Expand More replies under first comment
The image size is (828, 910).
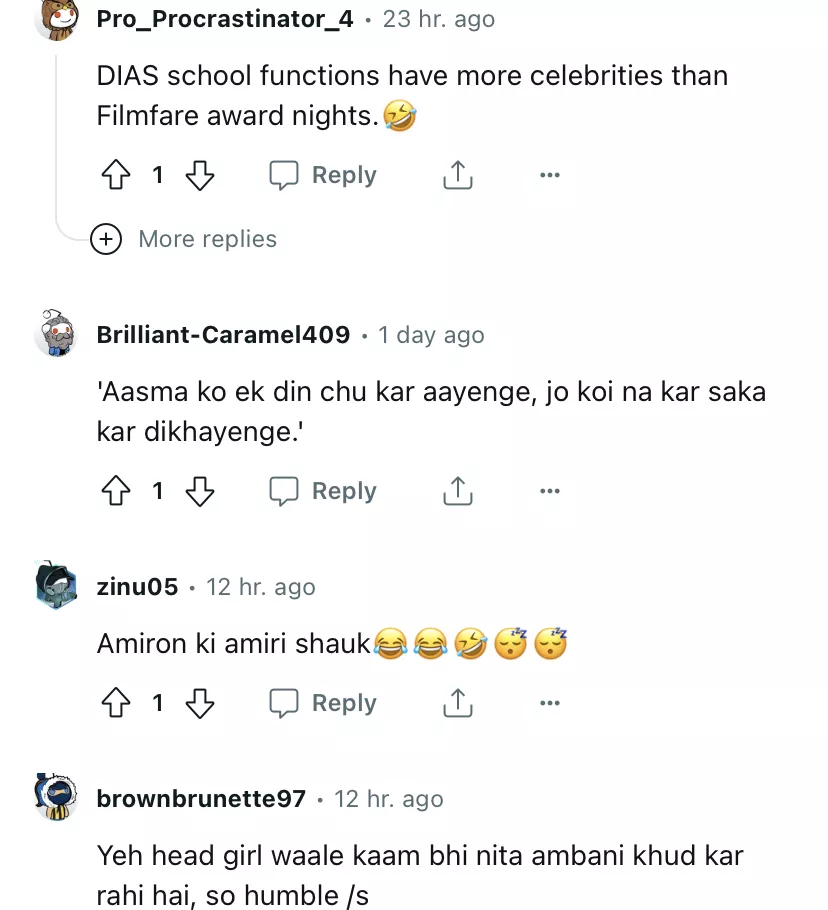coord(184,239)
